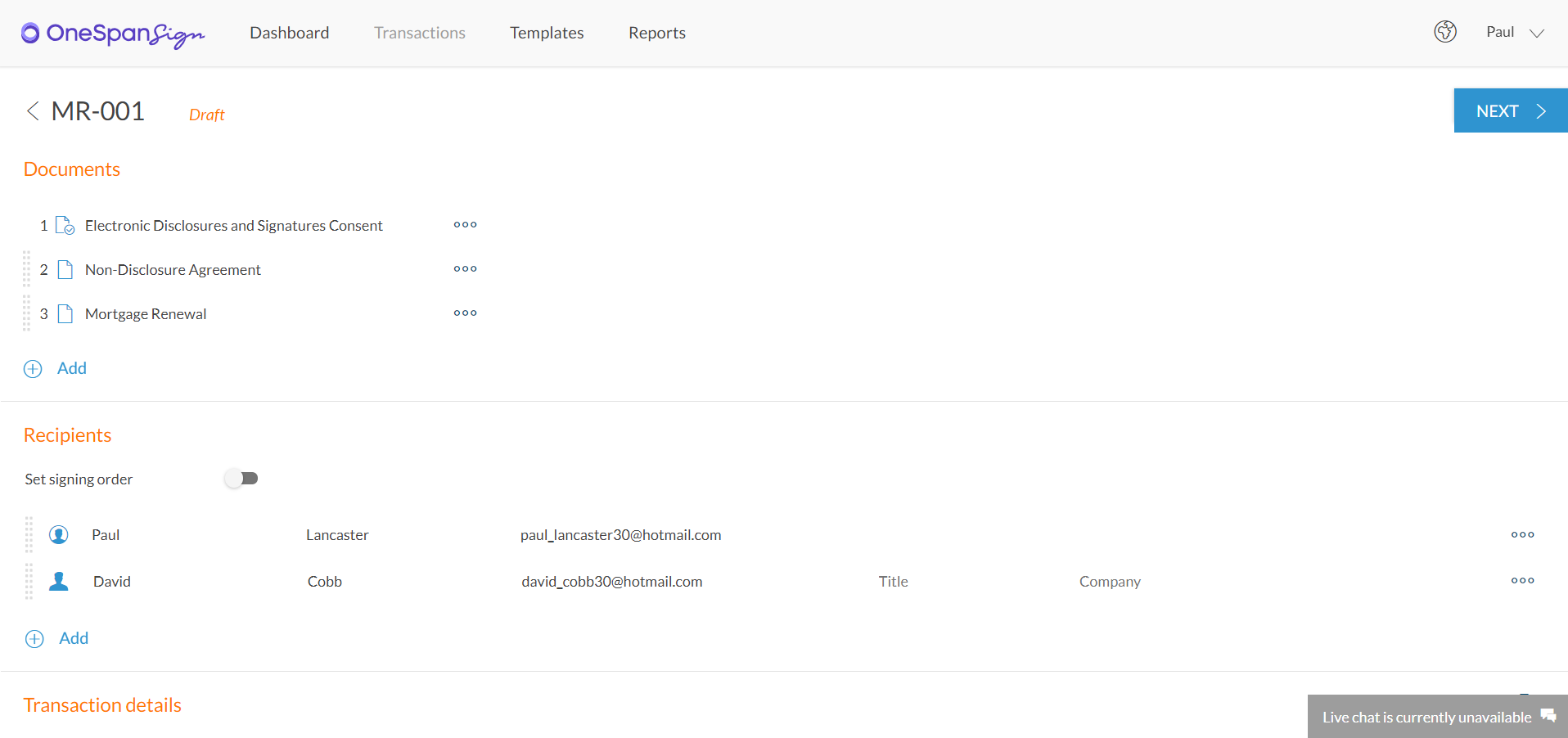Click the Company field for David
Viewport: 1568px width, 738px height.
pos(1110,582)
